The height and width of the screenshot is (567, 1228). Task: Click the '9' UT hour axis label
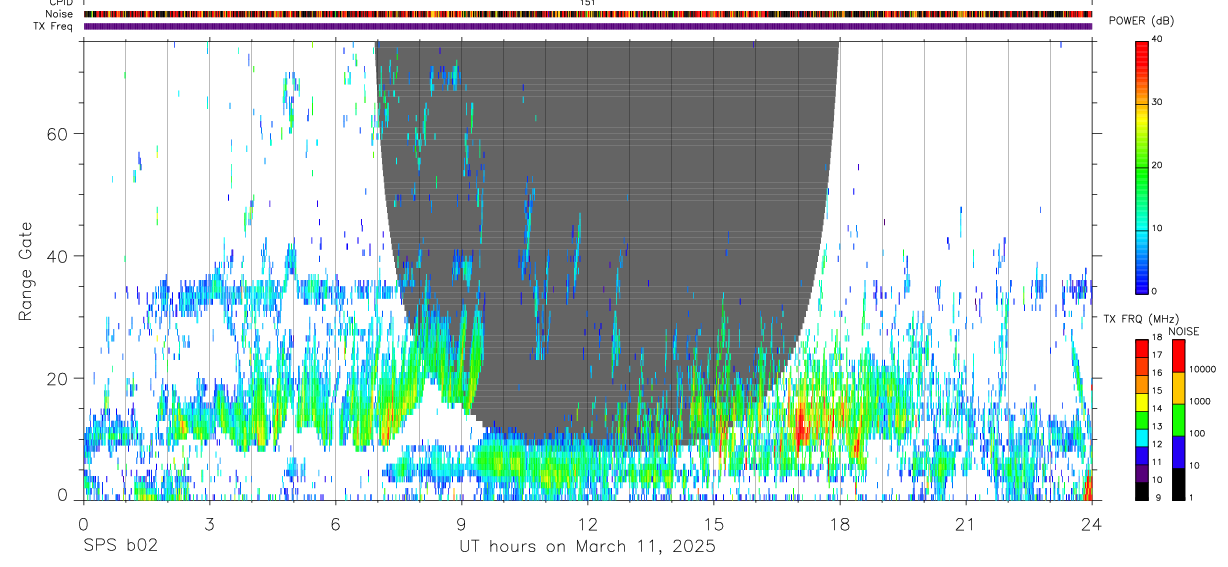click(462, 523)
